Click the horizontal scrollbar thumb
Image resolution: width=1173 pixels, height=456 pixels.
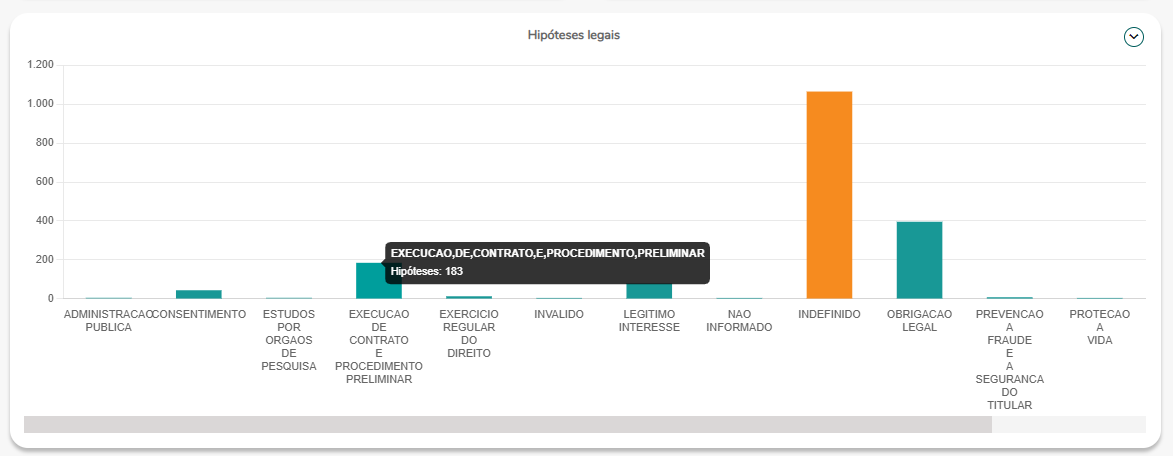(x=507, y=425)
